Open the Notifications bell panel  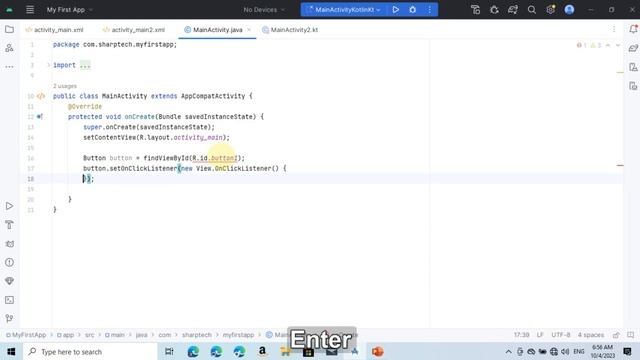(x=633, y=29)
